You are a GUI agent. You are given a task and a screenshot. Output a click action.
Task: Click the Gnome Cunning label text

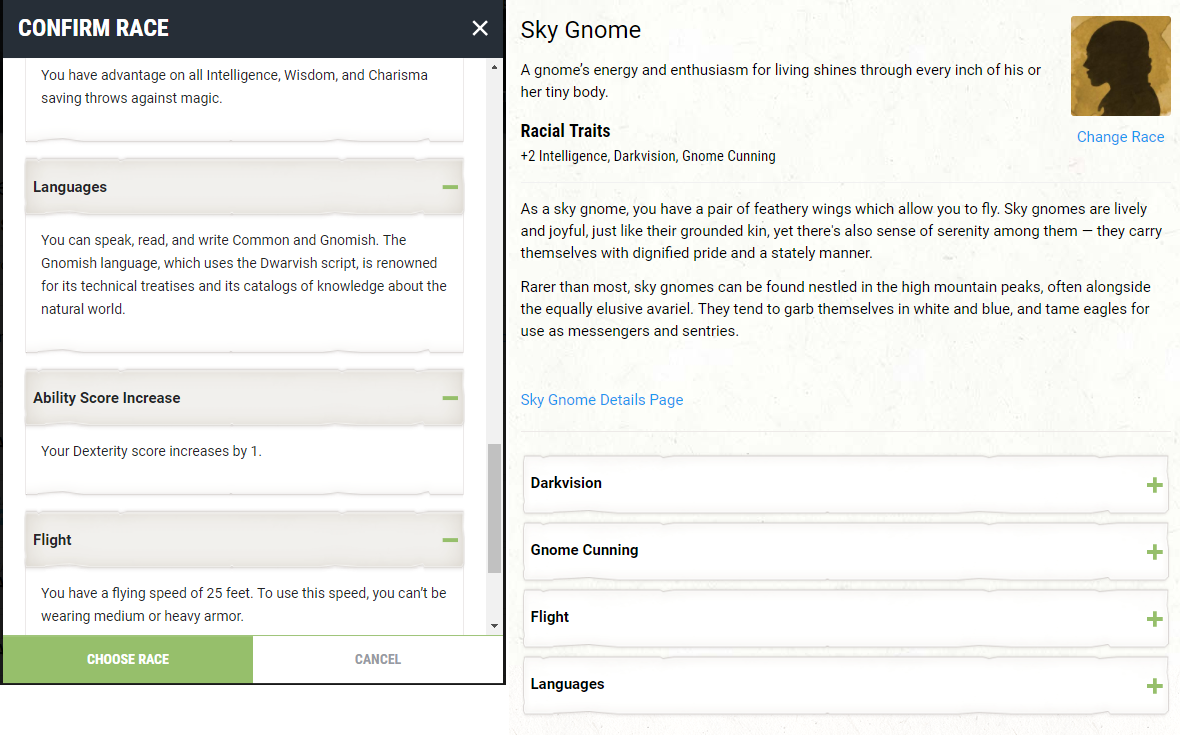(x=584, y=550)
